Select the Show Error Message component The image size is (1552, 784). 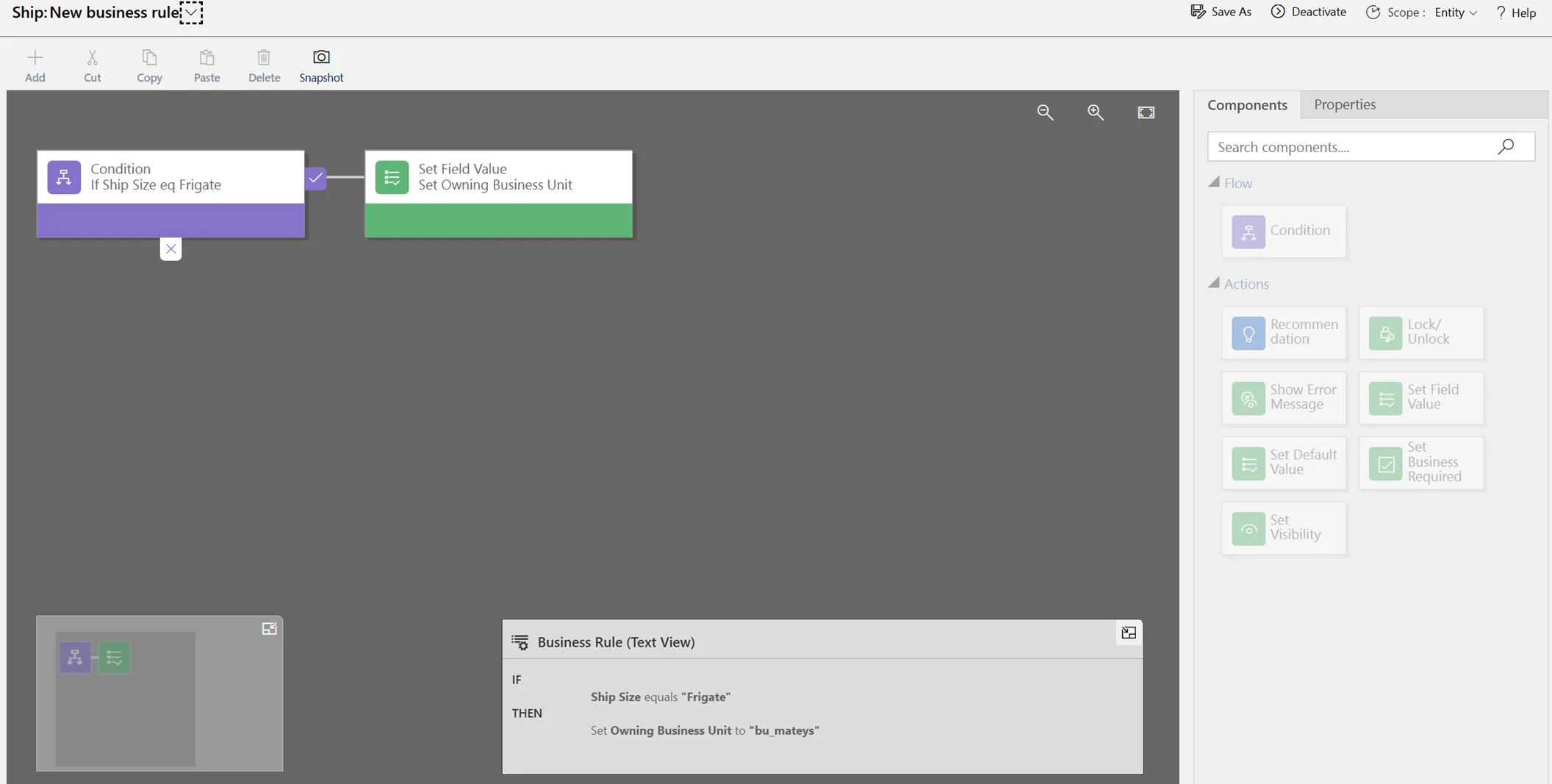point(1284,398)
